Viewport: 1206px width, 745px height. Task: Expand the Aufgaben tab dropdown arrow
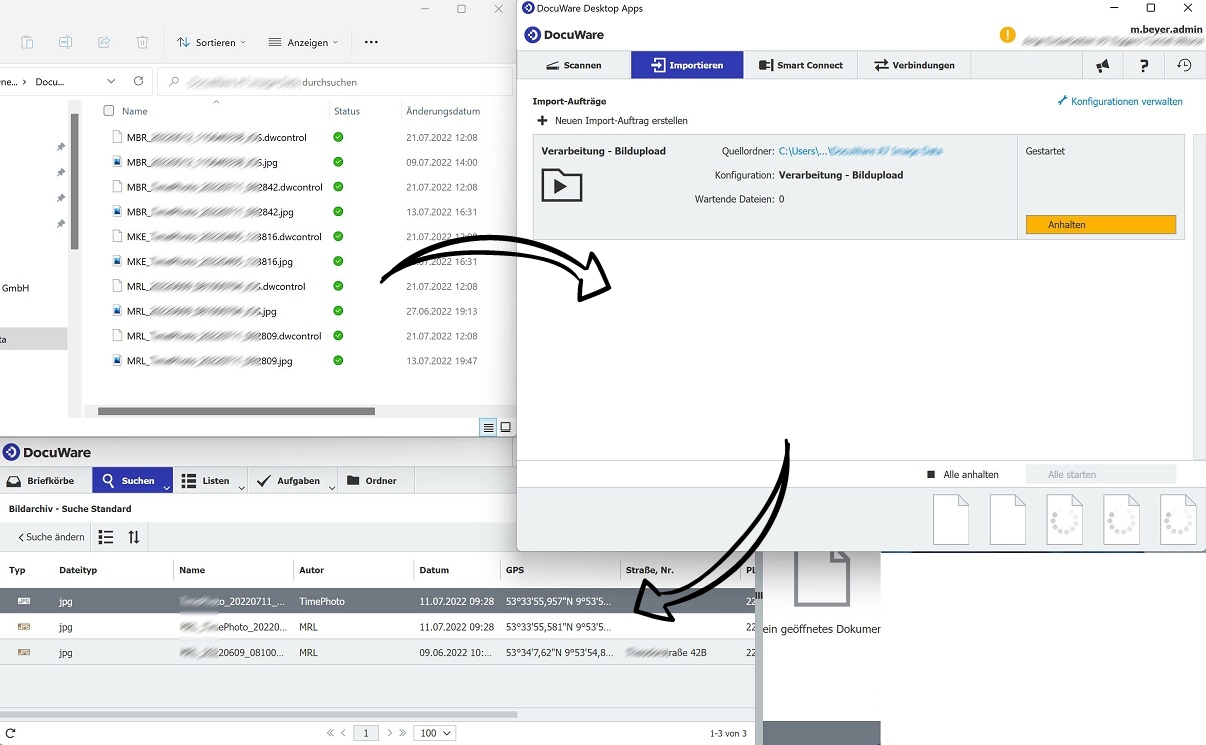(x=332, y=487)
